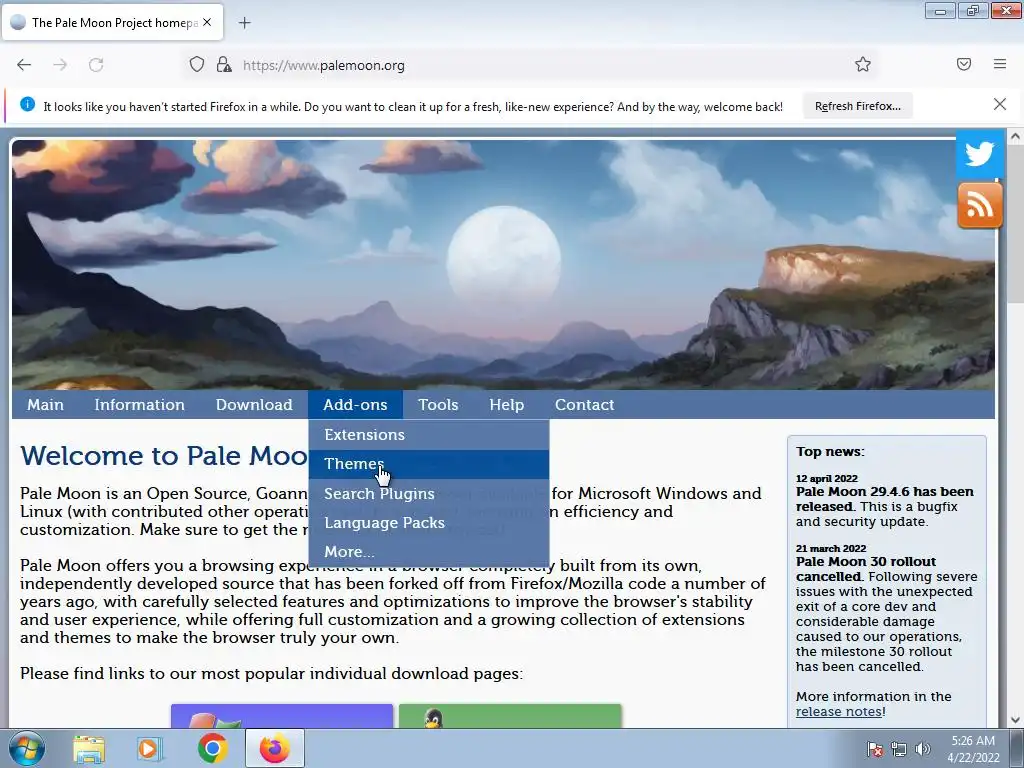Click the browser Back arrow button
The image size is (1024, 768).
[x=24, y=65]
